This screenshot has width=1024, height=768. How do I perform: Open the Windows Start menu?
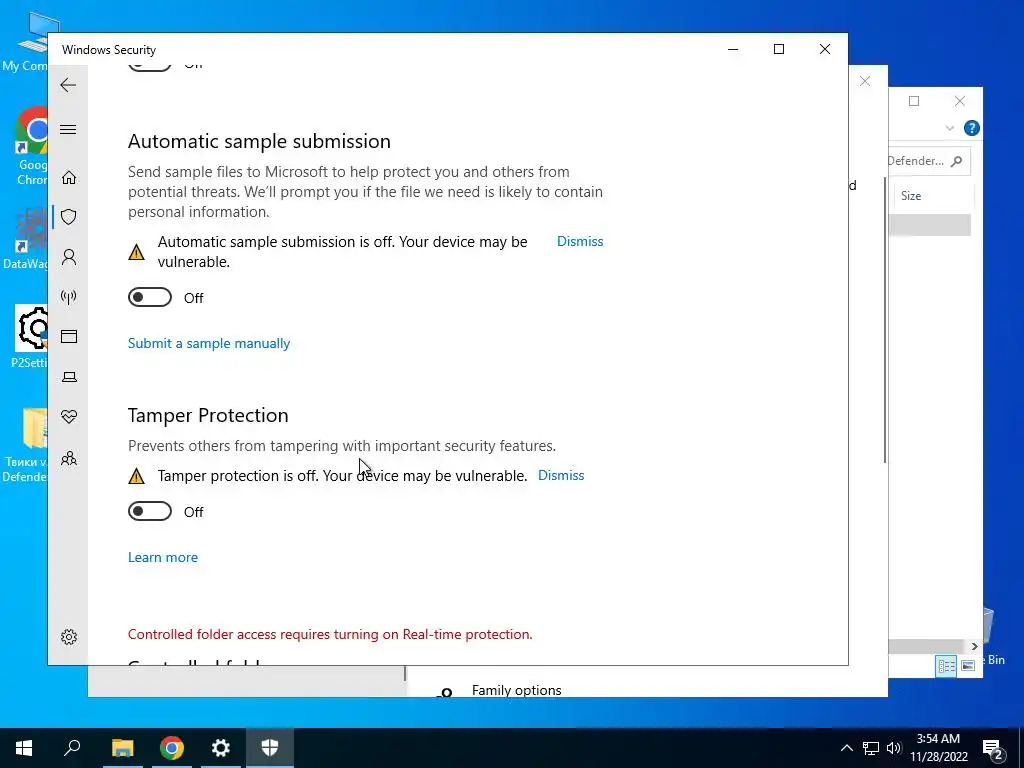click(x=24, y=748)
